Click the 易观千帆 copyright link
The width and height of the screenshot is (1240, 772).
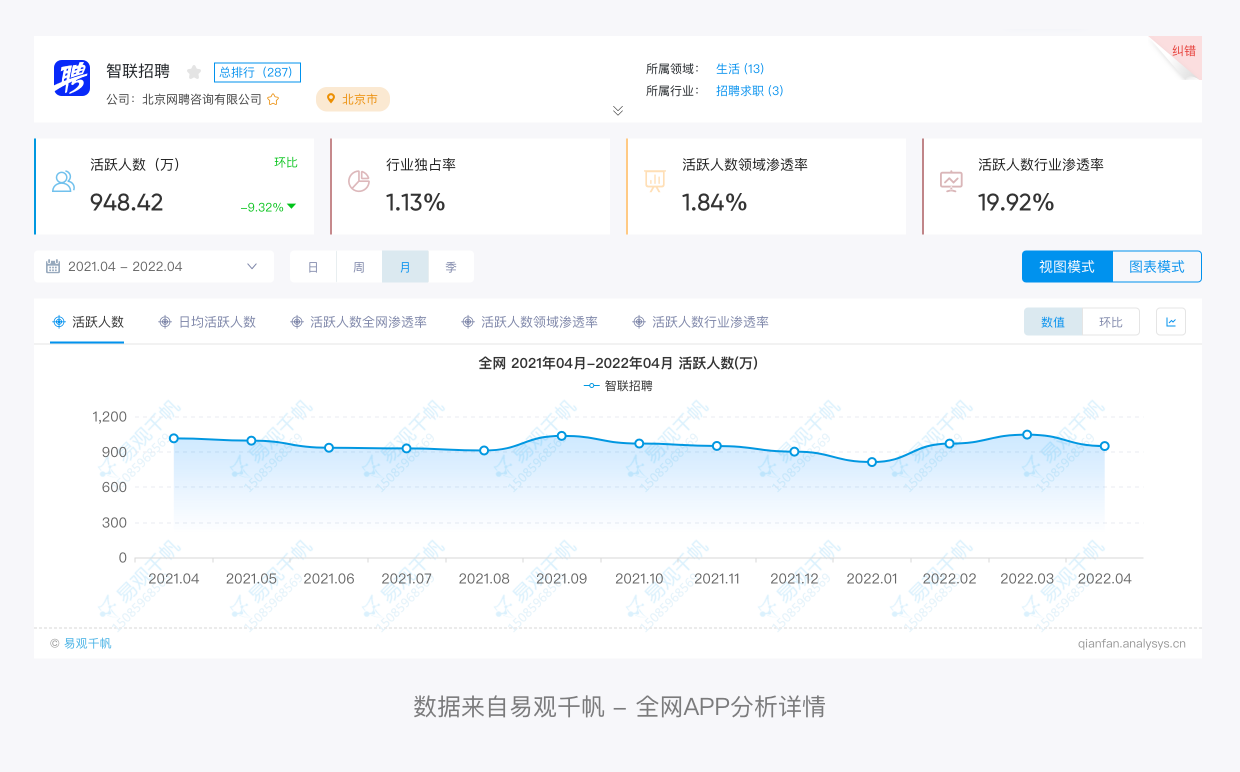click(88, 643)
